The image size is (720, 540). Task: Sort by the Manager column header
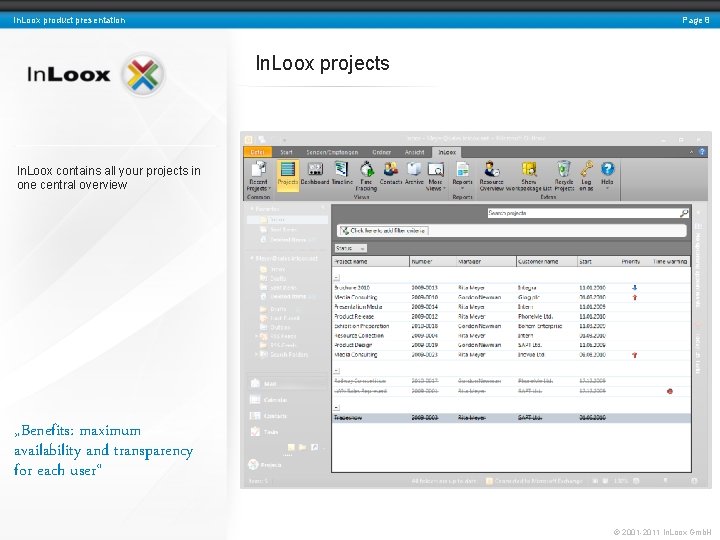486,261
